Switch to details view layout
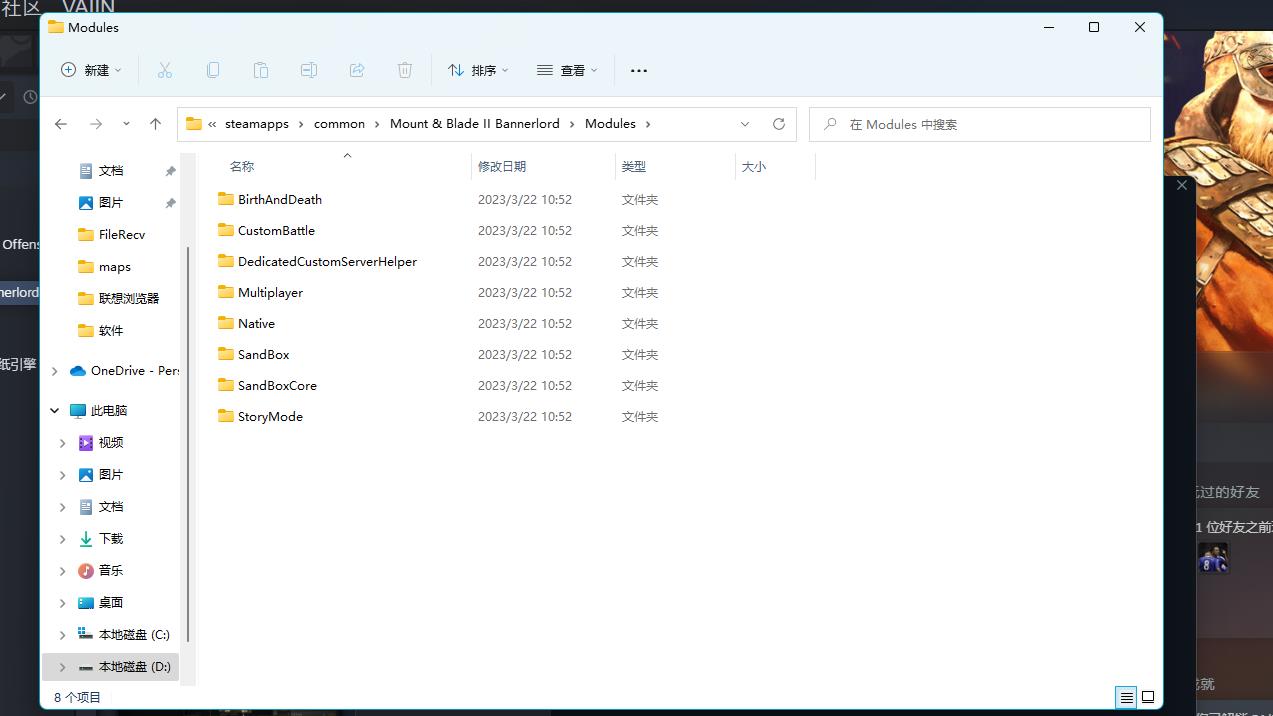 (x=1126, y=697)
